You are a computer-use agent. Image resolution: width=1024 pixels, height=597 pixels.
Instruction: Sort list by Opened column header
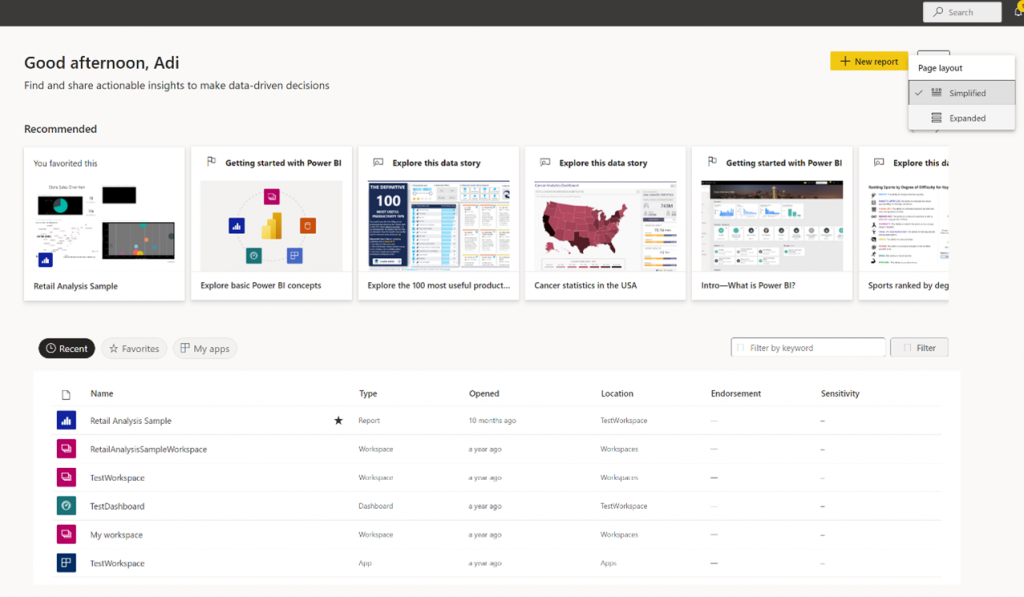coord(484,394)
